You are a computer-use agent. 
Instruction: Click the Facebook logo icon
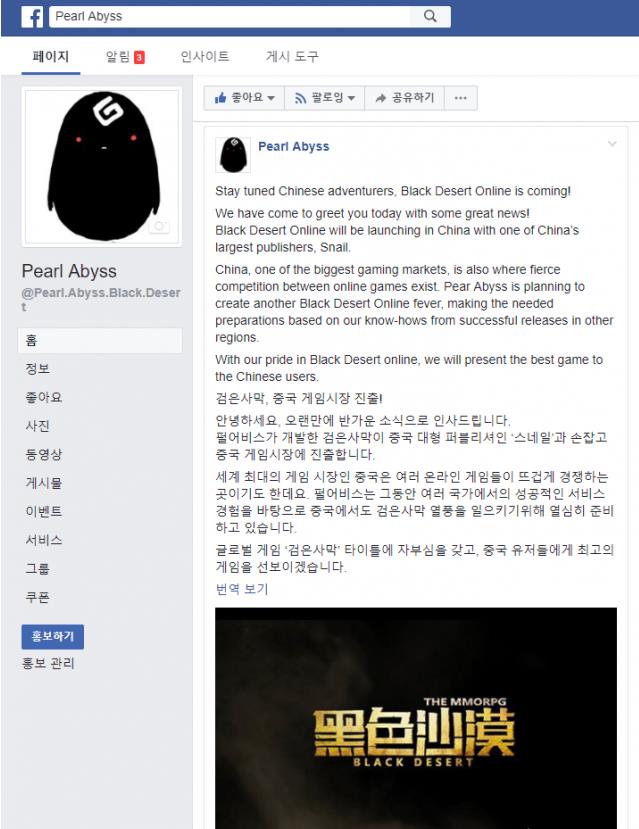pos(32,17)
